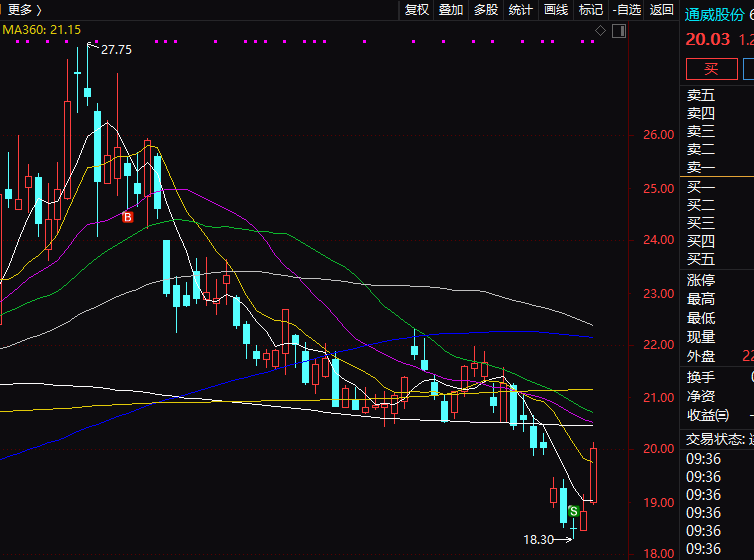Select the 画线 drawing tool
754x560 pixels.
click(555, 10)
